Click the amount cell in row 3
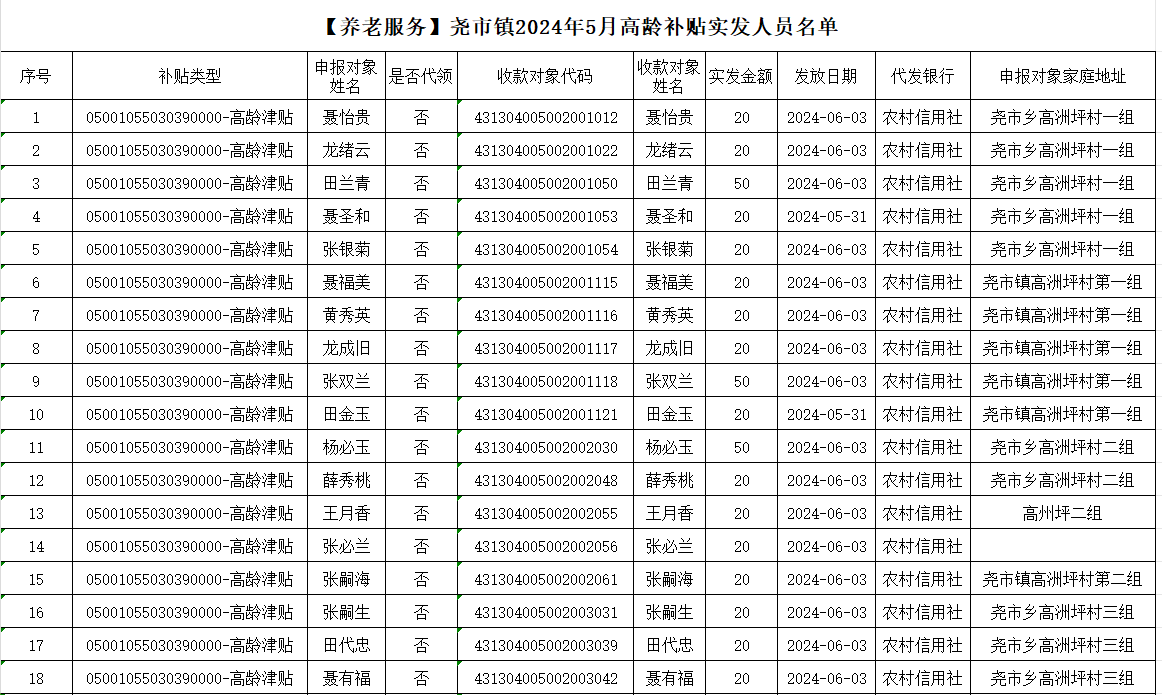Viewport: 1162px width, 695px height. (741, 184)
